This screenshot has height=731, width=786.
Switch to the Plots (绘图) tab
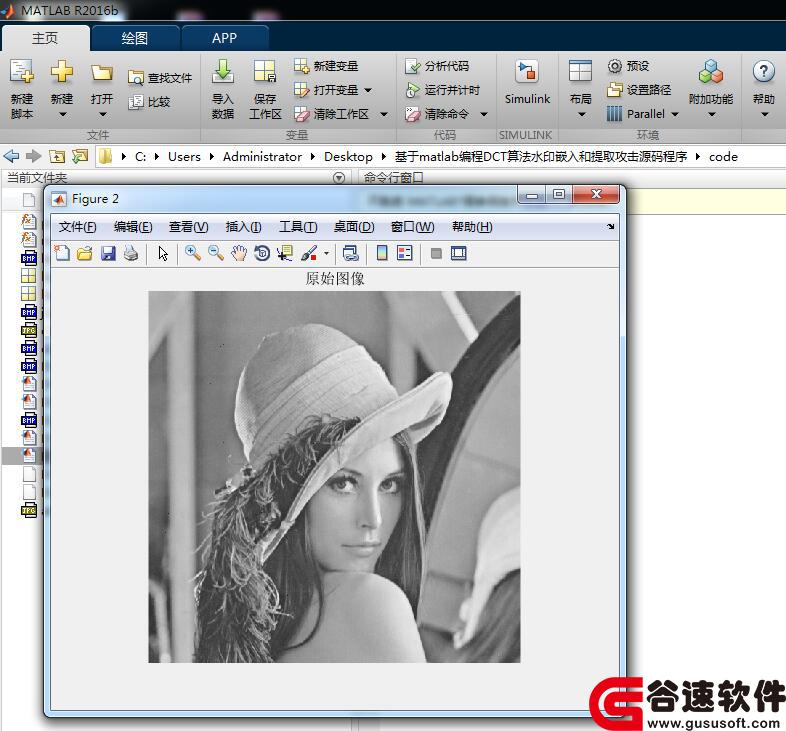coord(135,38)
